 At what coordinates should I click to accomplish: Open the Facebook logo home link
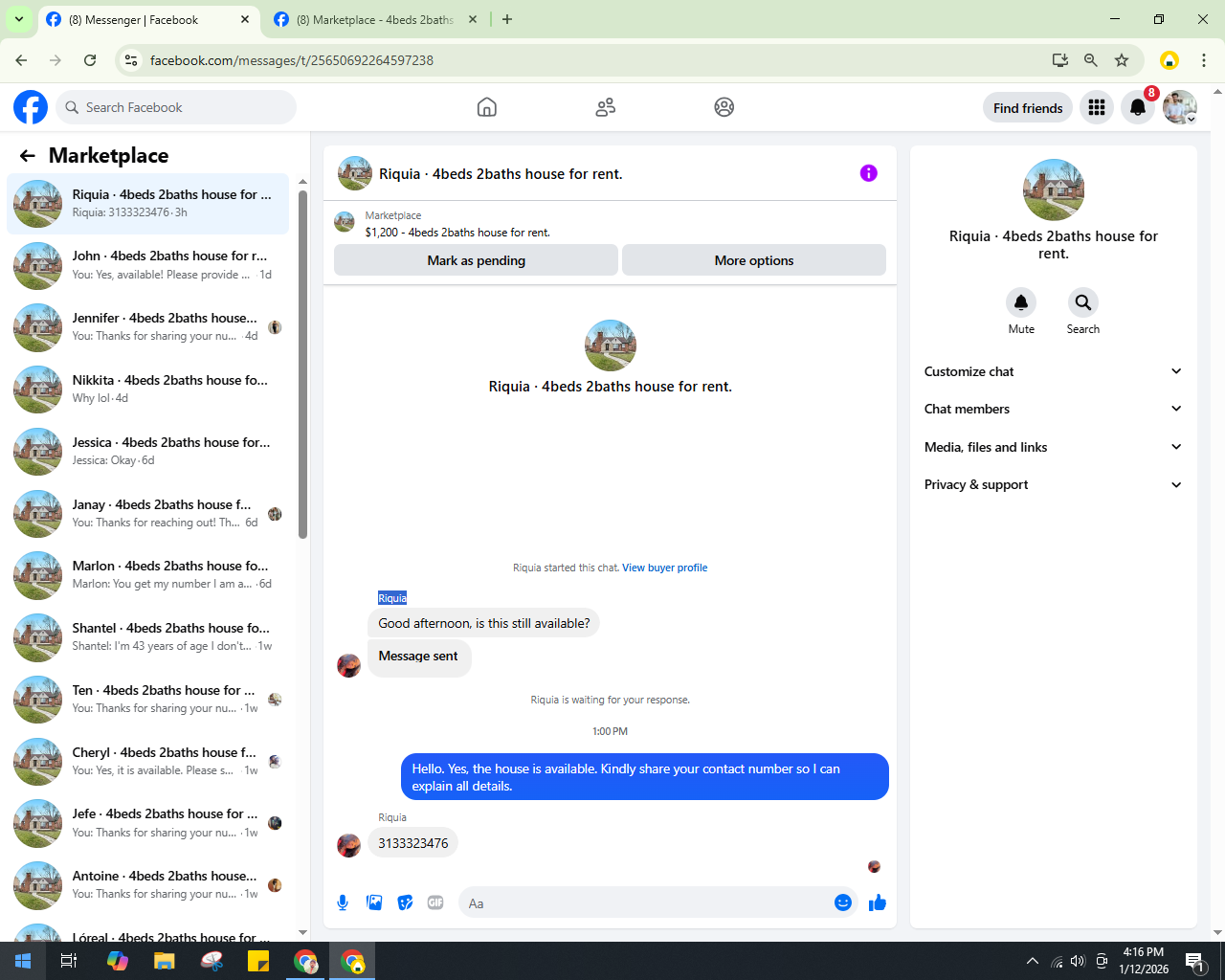coord(31,107)
